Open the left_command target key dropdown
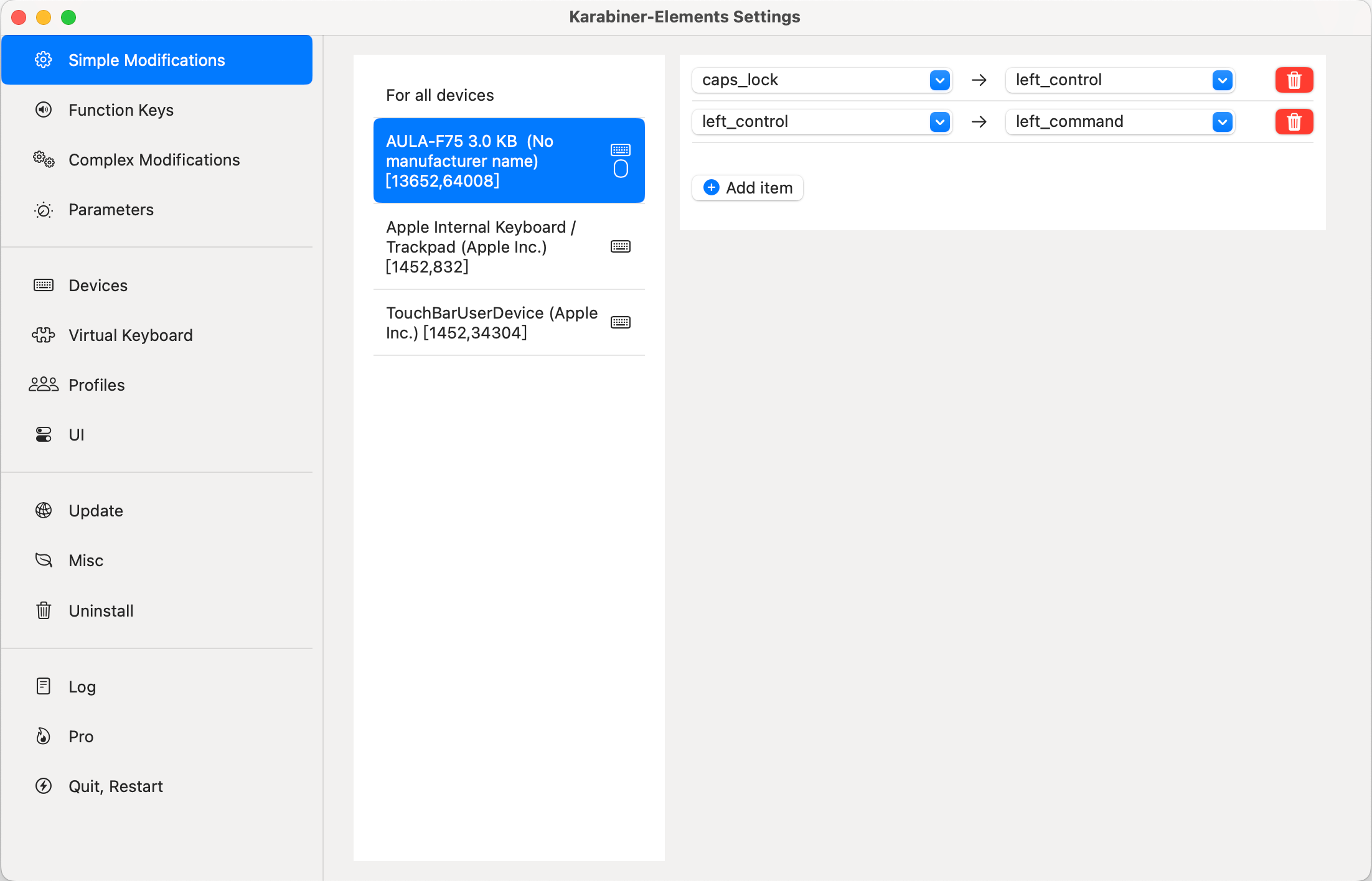Image resolution: width=1372 pixels, height=881 pixels. [x=1120, y=121]
